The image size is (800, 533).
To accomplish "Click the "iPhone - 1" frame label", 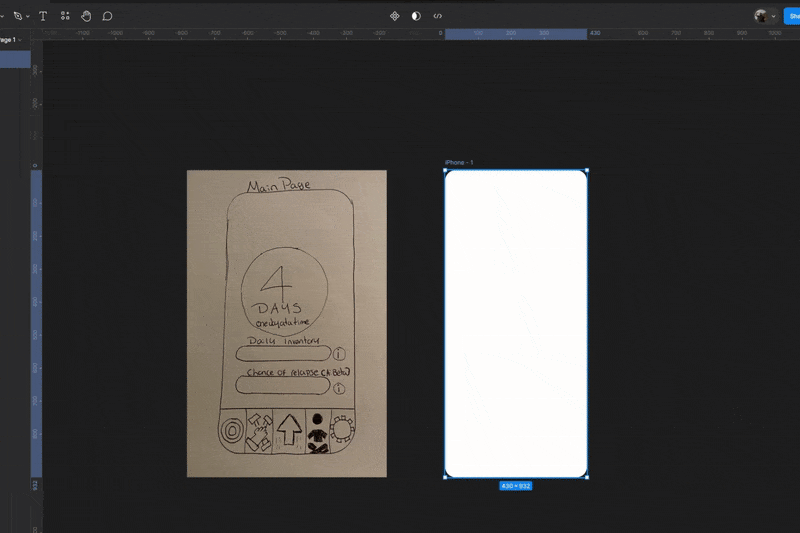I will tap(459, 162).
